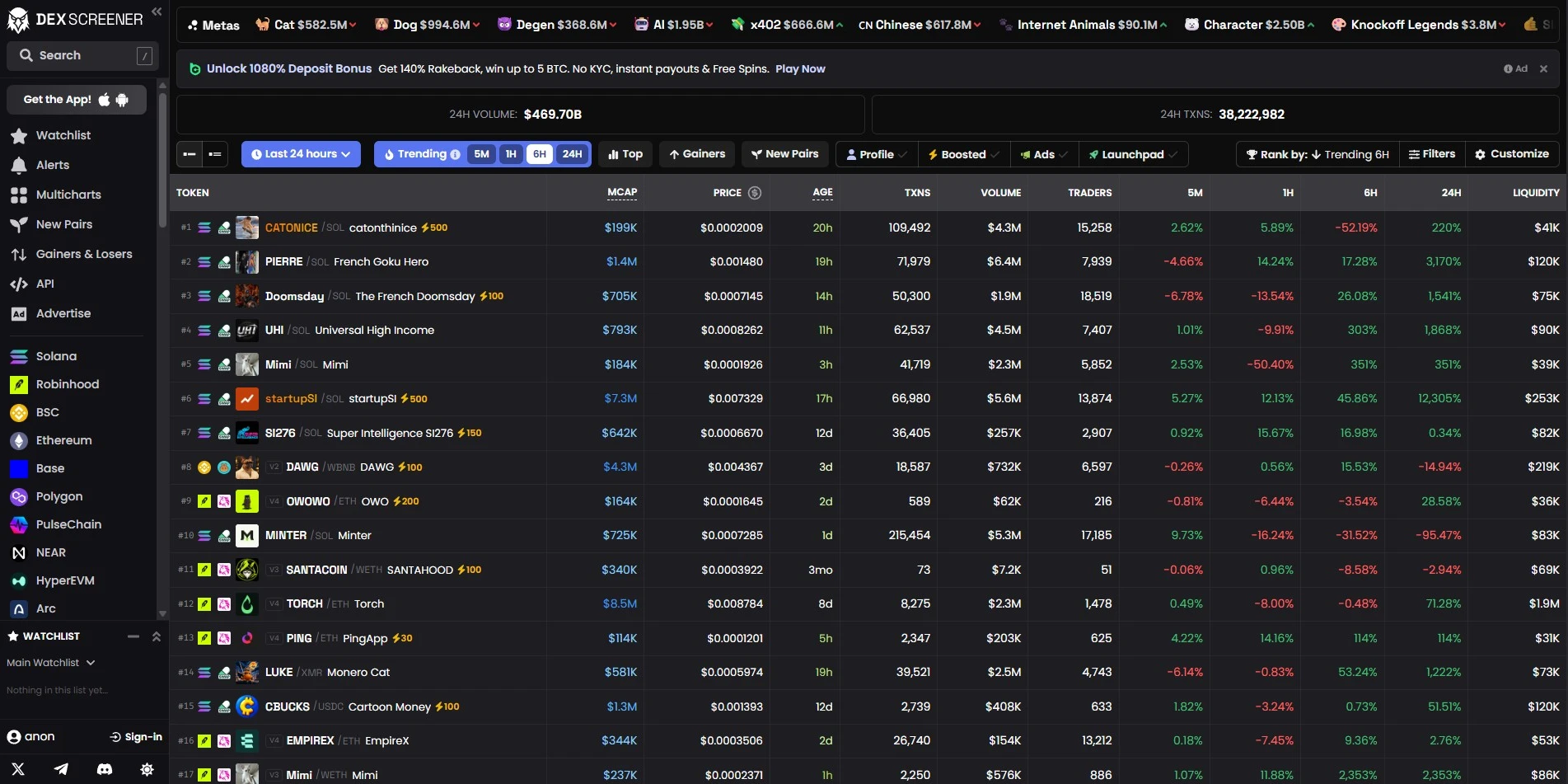This screenshot has height=784, width=1568.
Task: Select 5M trending timeframe
Action: [x=482, y=154]
